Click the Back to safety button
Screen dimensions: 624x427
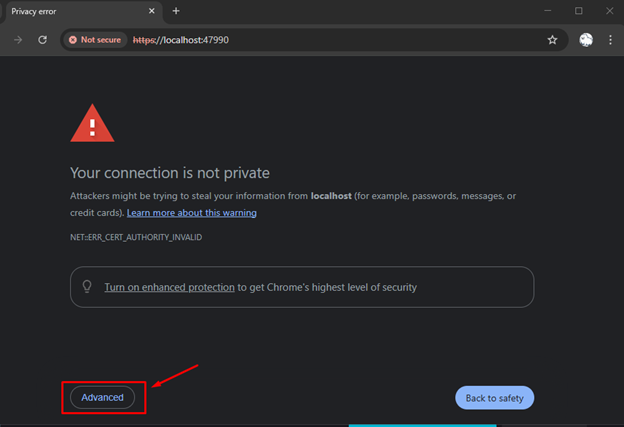pos(494,398)
